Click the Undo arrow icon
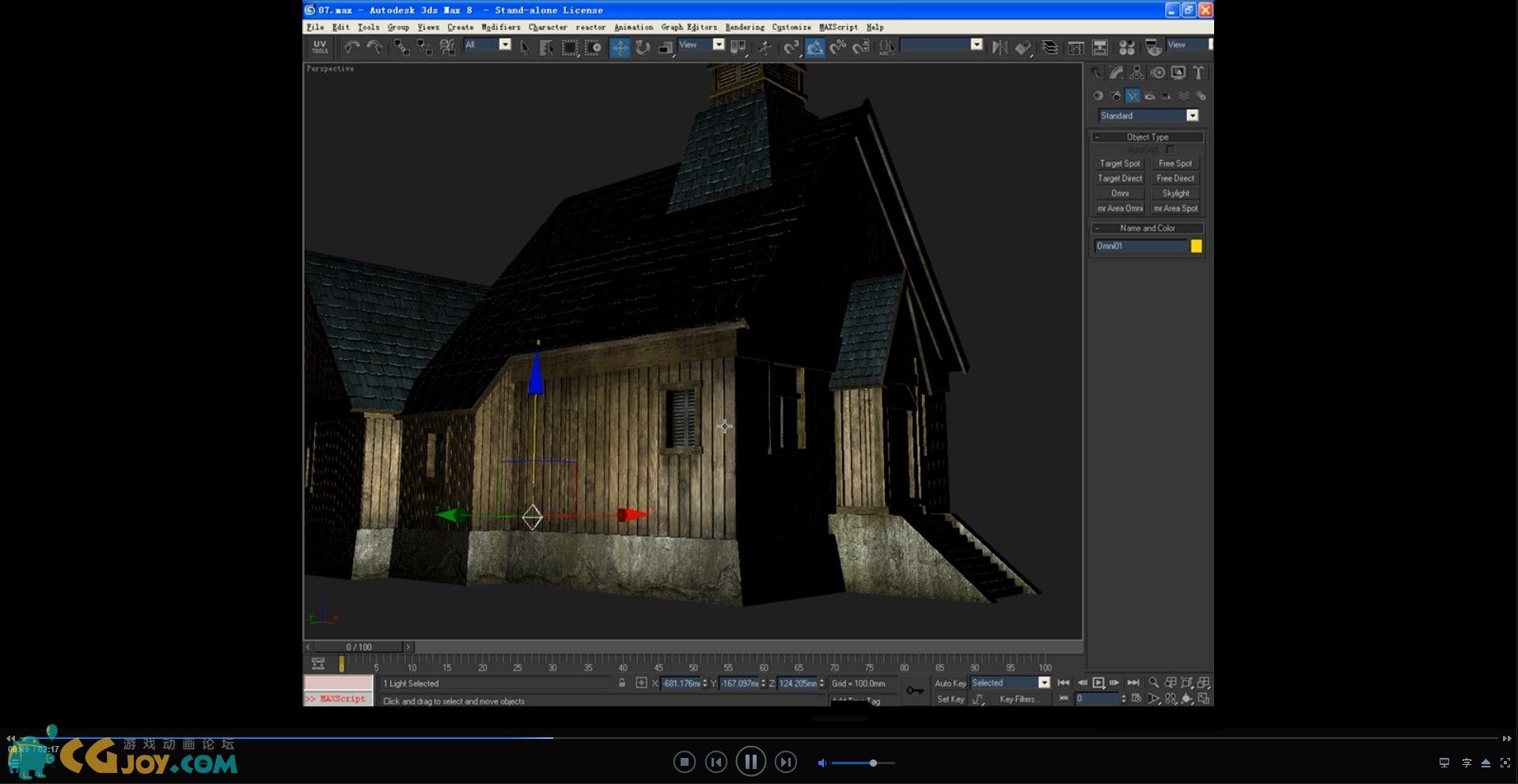The image size is (1518, 784). (352, 47)
